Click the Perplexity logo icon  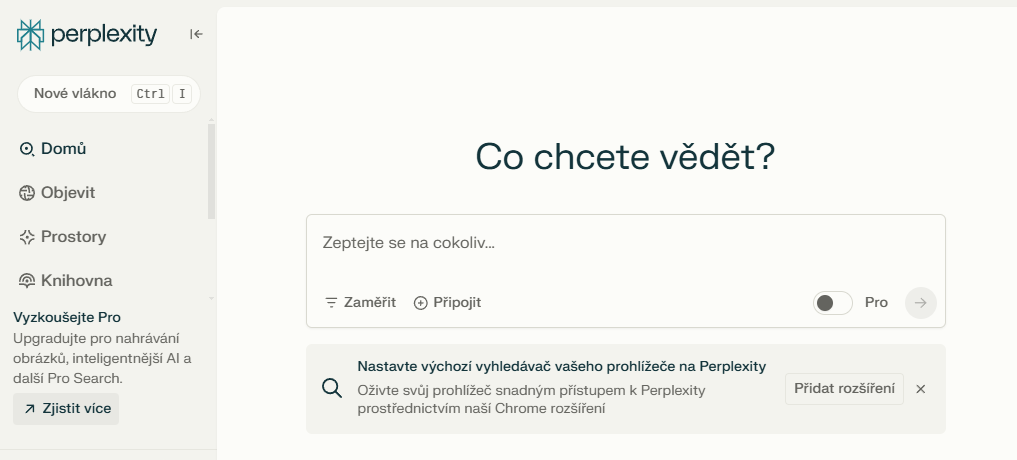coord(30,34)
